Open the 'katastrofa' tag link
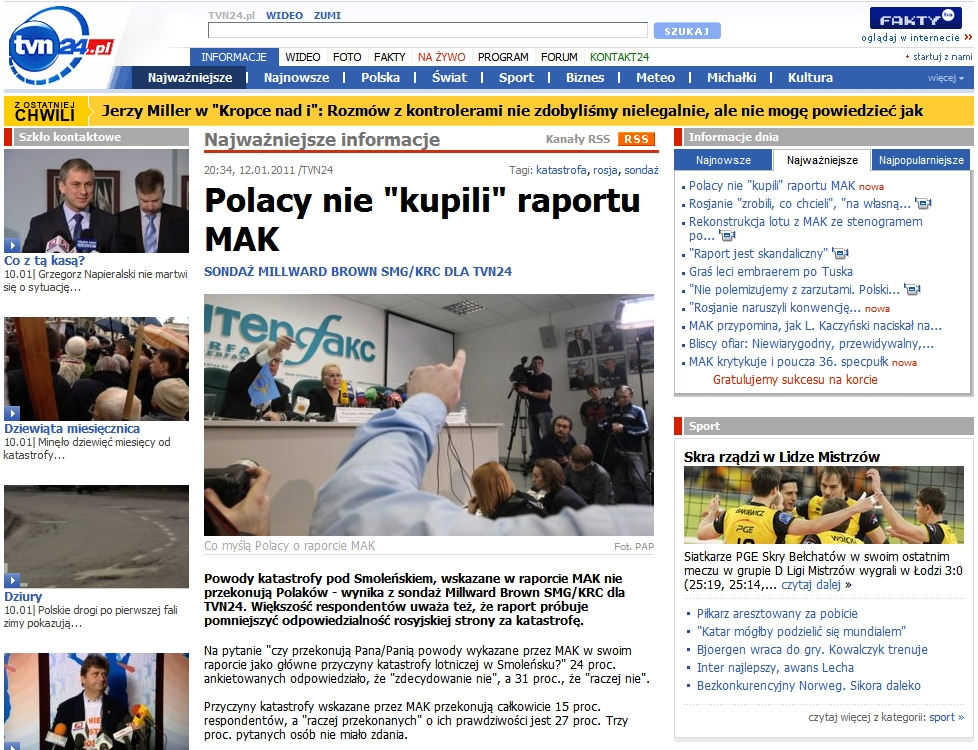The image size is (978, 750). [x=561, y=170]
